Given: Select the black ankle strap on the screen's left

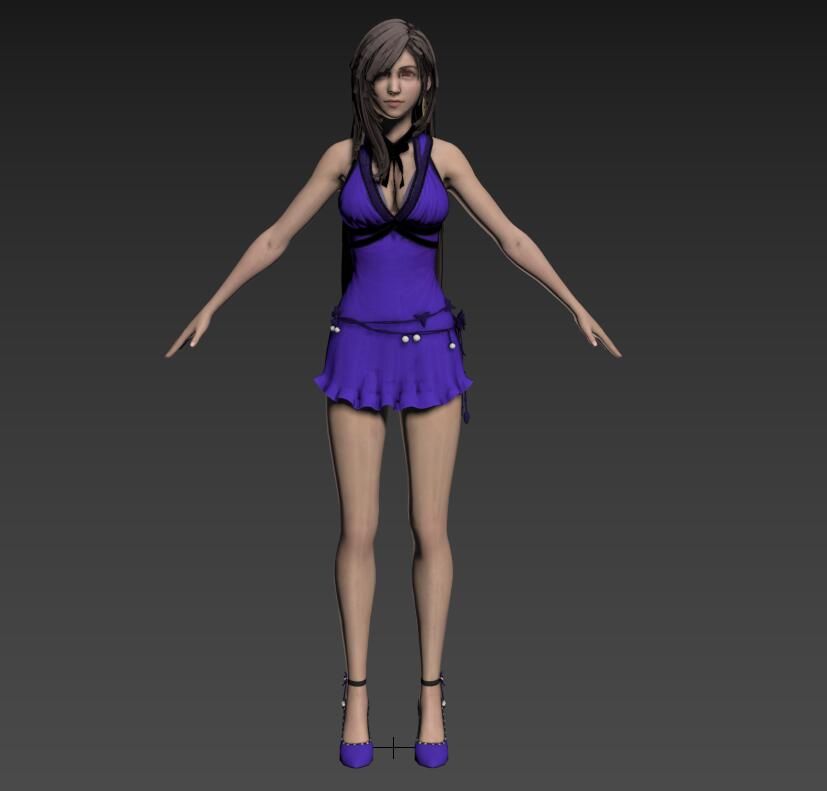Looking at the screenshot, I should (353, 683).
